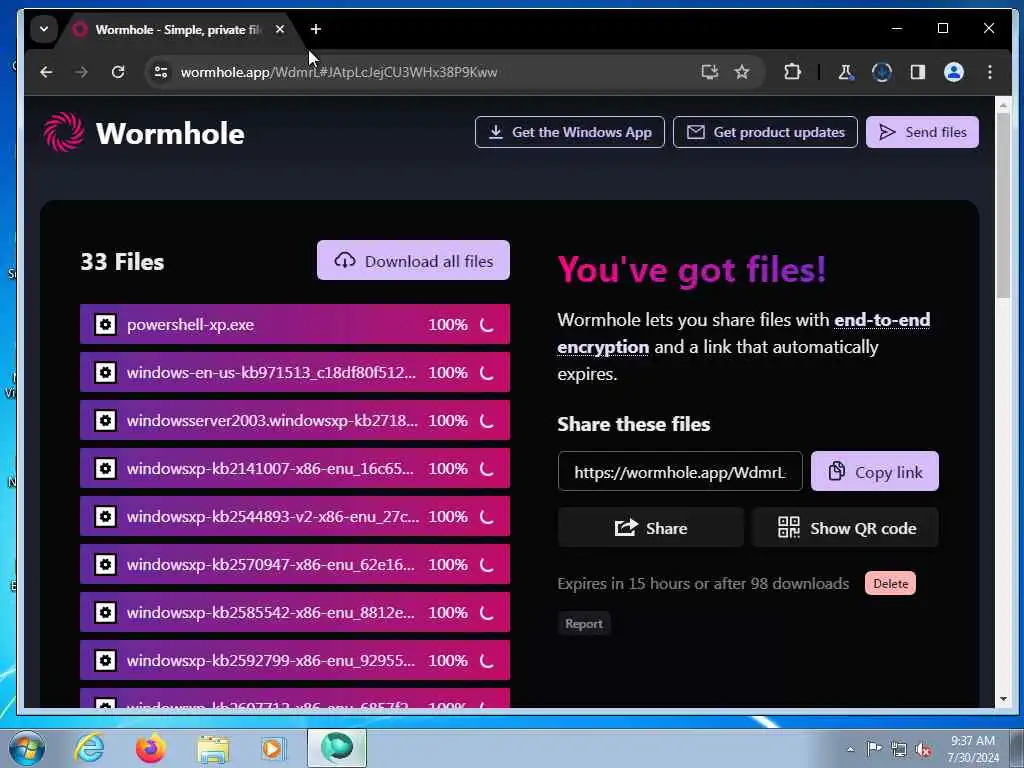Click the progress spinner on powershell-xp.exe row
Screen dimensions: 1024x768
[x=487, y=325]
